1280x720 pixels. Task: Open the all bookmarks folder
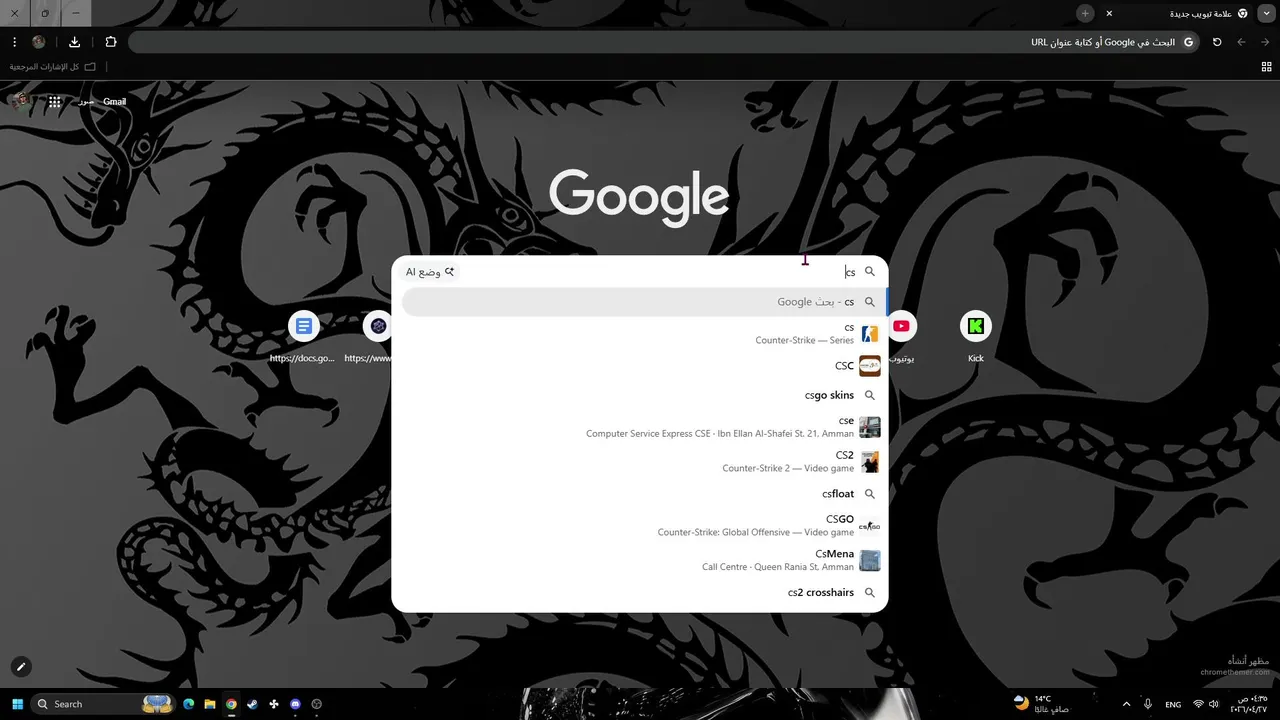(x=53, y=67)
